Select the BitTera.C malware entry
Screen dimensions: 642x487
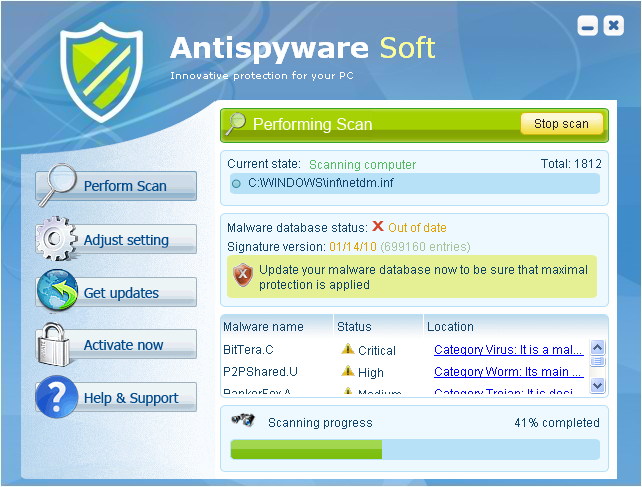(248, 350)
